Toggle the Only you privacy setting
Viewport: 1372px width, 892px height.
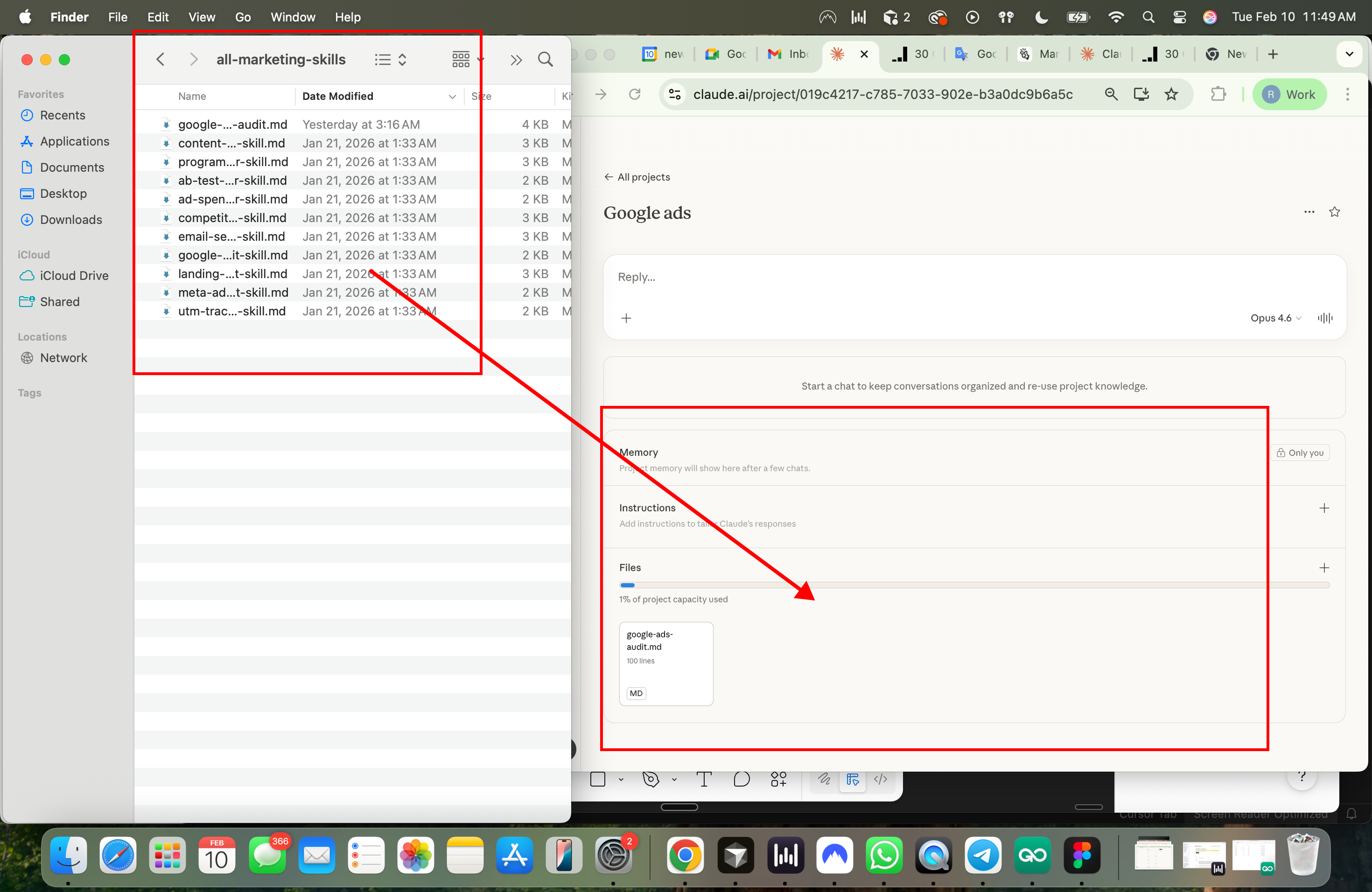(1300, 453)
